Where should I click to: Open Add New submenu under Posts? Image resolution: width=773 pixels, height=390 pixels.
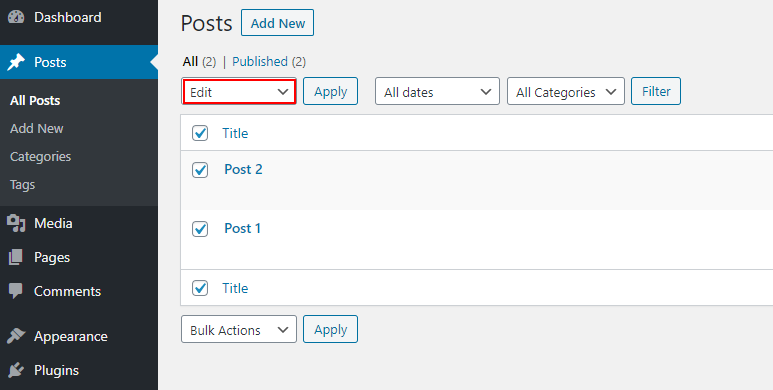pyautogui.click(x=36, y=129)
